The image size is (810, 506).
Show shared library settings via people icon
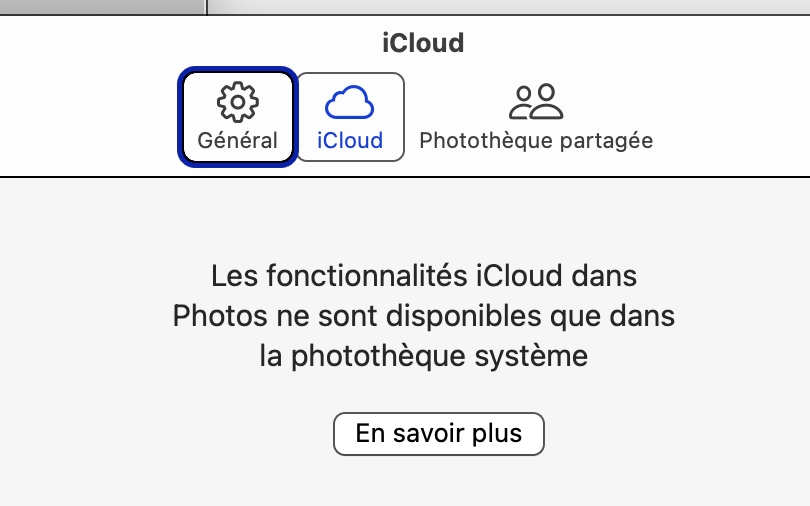(x=536, y=102)
